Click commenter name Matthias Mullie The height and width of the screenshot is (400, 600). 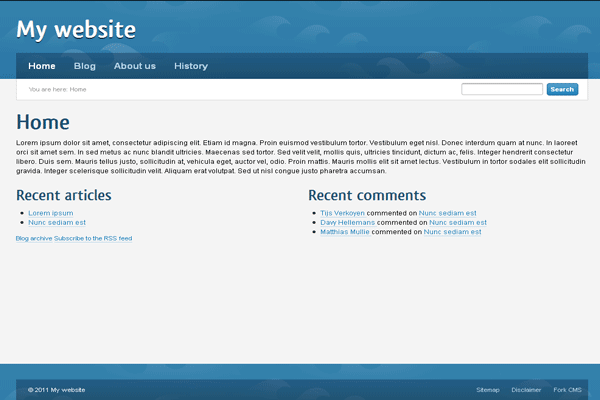point(345,232)
